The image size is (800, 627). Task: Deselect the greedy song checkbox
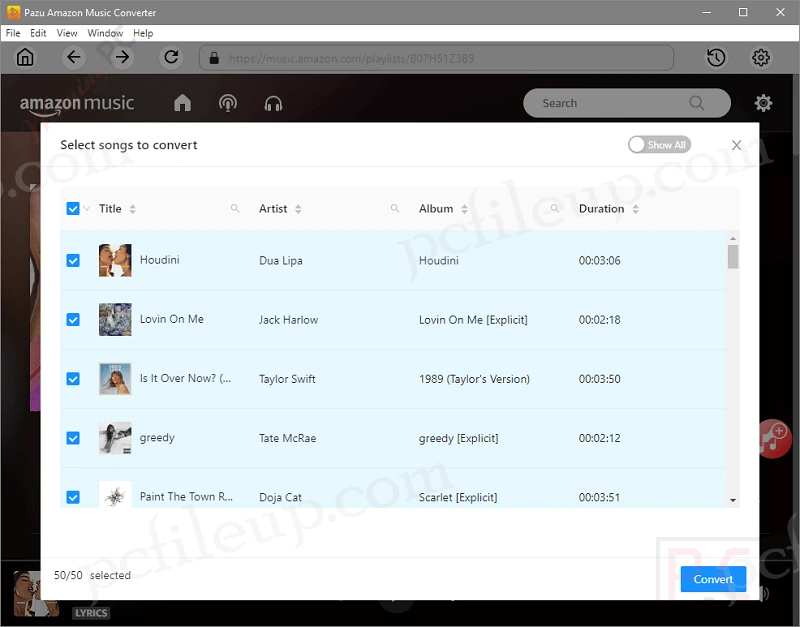pyautogui.click(x=73, y=438)
